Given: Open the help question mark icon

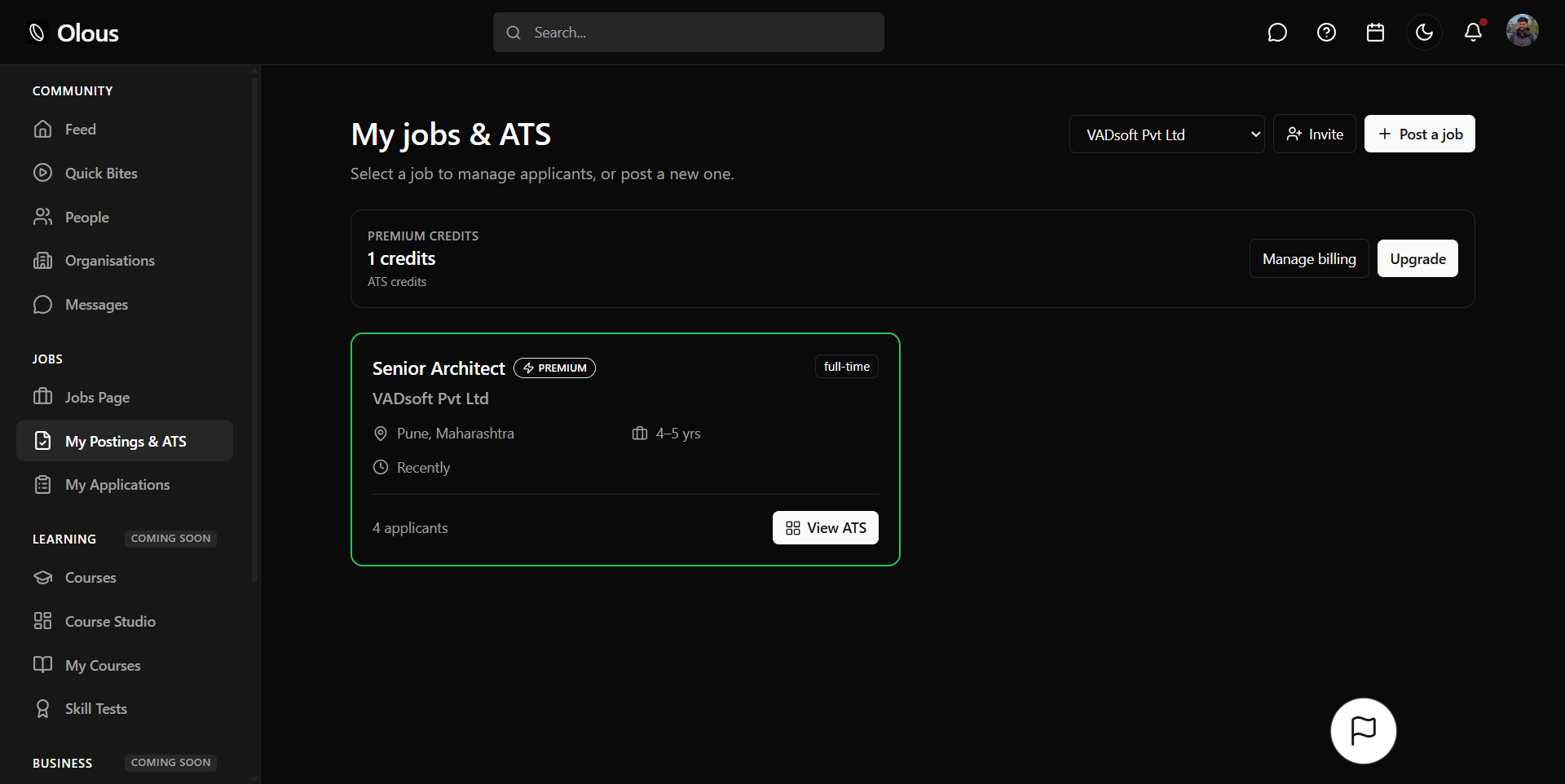Looking at the screenshot, I should (x=1326, y=33).
